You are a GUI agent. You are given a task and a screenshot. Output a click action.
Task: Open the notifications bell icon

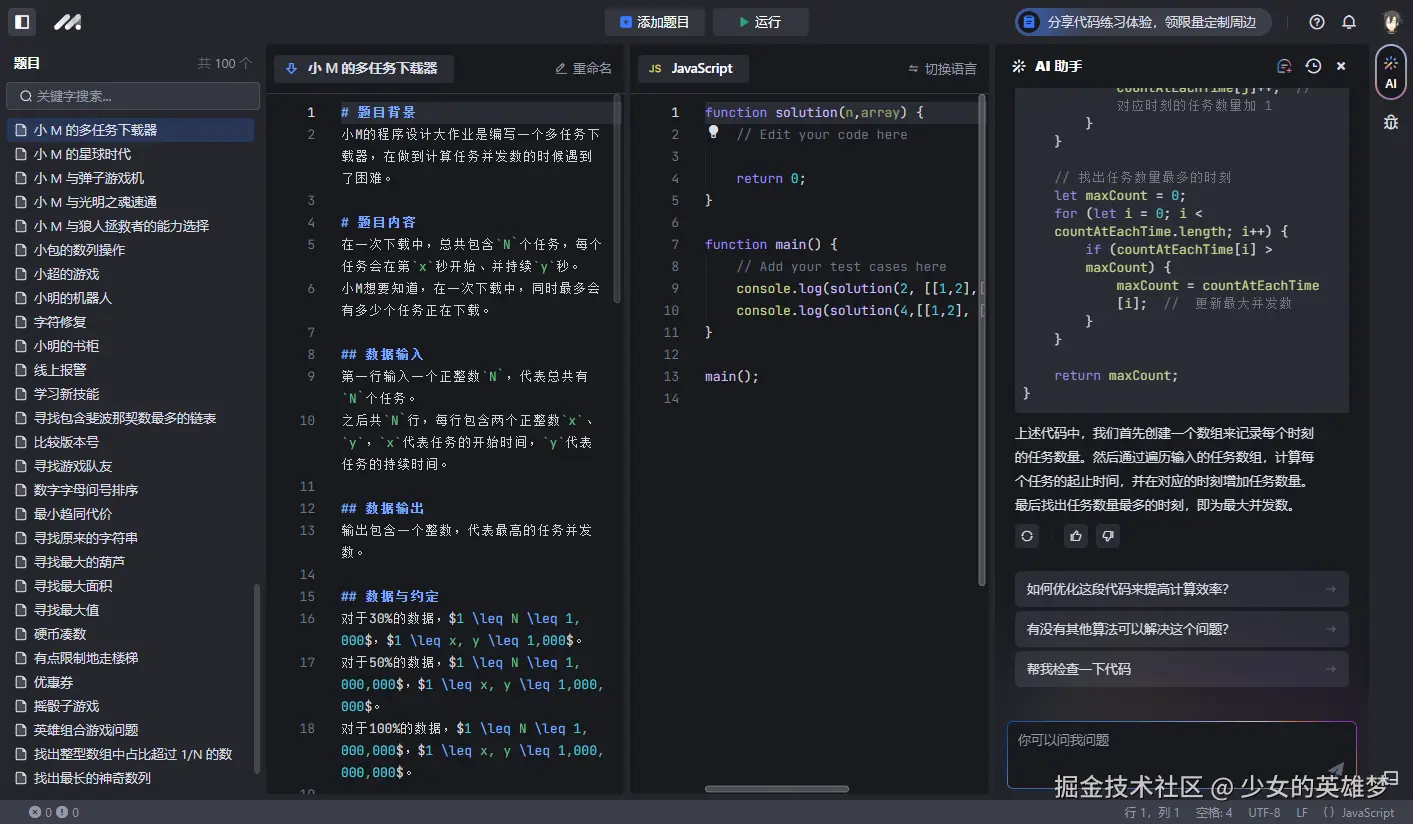coord(1349,22)
